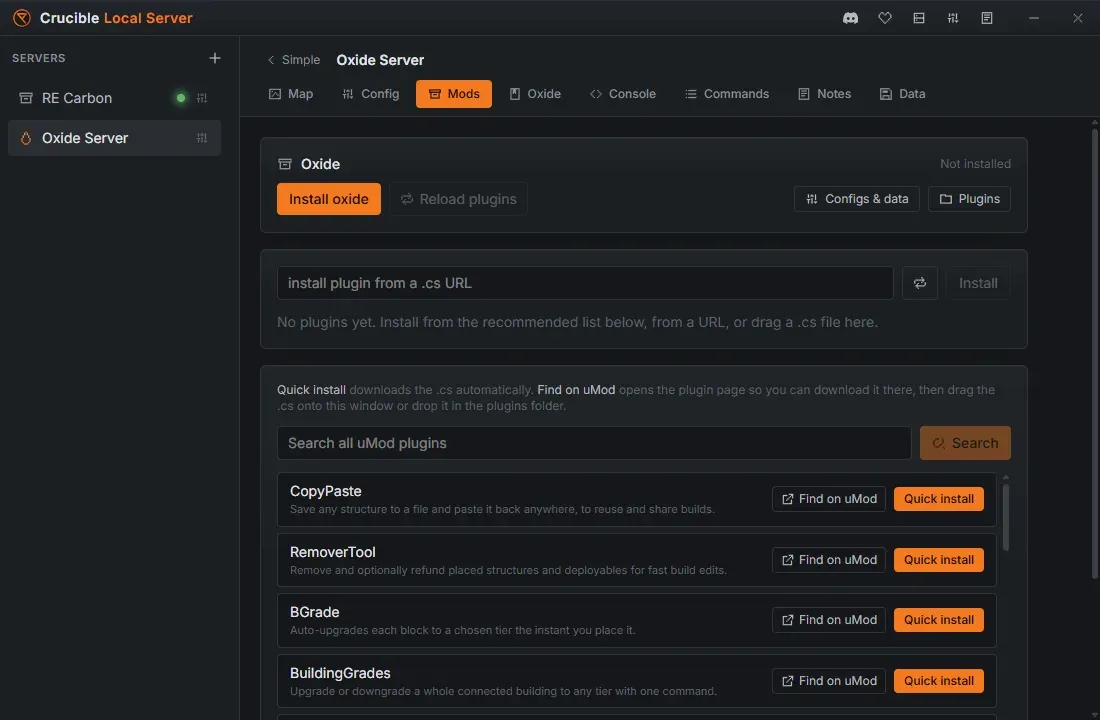The width and height of the screenshot is (1100, 720).
Task: Click the plugin list scrollbar thumb
Action: coord(1006,518)
